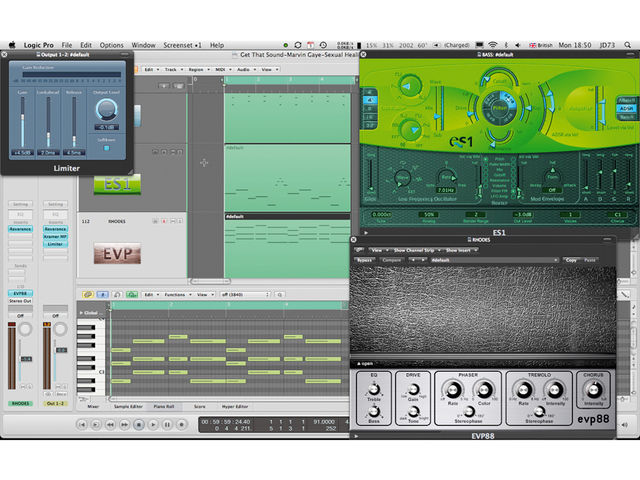Toggle the Limiter insert on Out 1-2 strip
Viewport: 640px width, 480px height.
56,244
